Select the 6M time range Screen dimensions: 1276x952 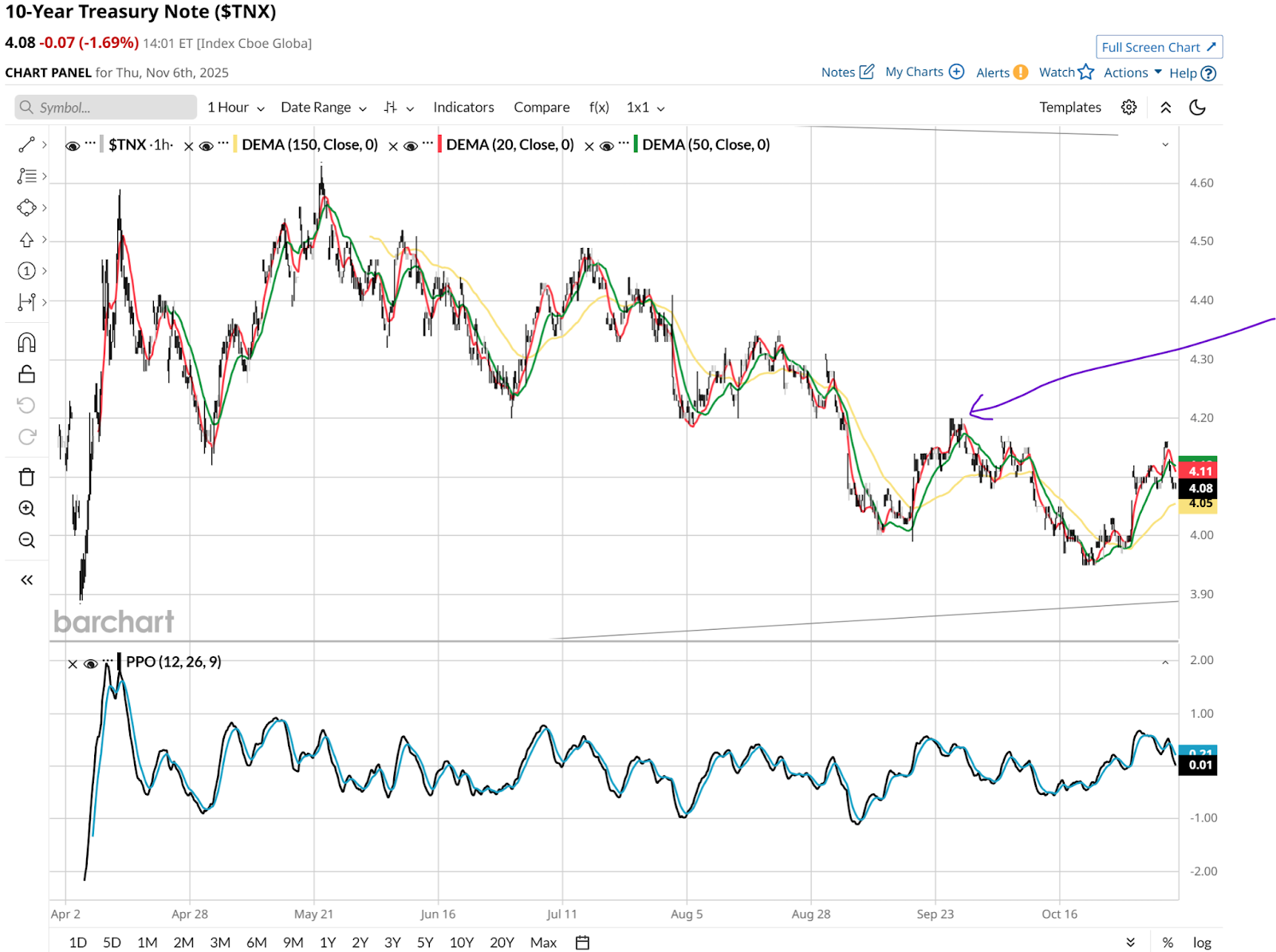[x=256, y=942]
